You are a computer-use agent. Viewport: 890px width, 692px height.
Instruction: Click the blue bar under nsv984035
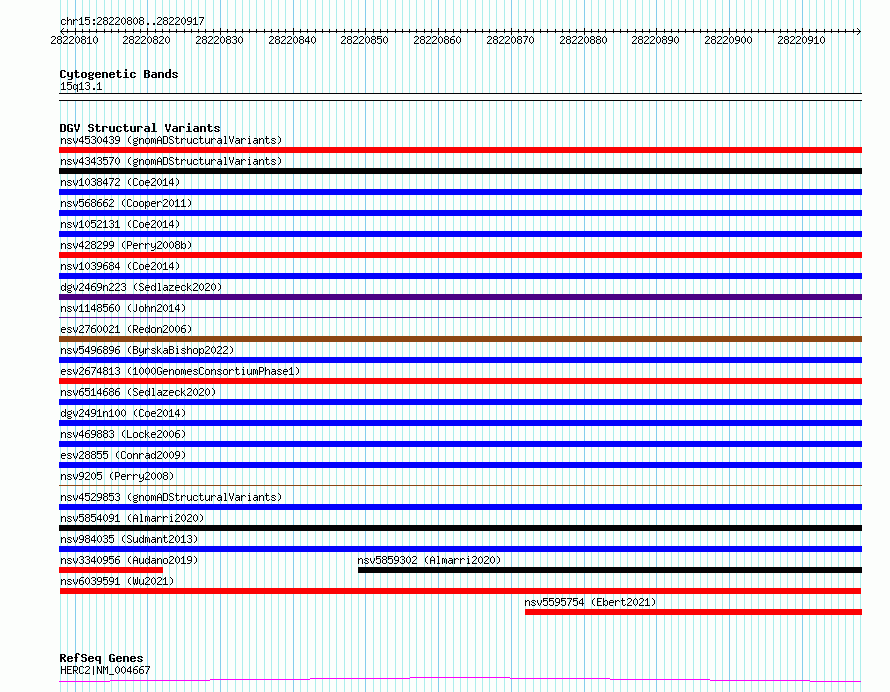[x=460, y=549]
